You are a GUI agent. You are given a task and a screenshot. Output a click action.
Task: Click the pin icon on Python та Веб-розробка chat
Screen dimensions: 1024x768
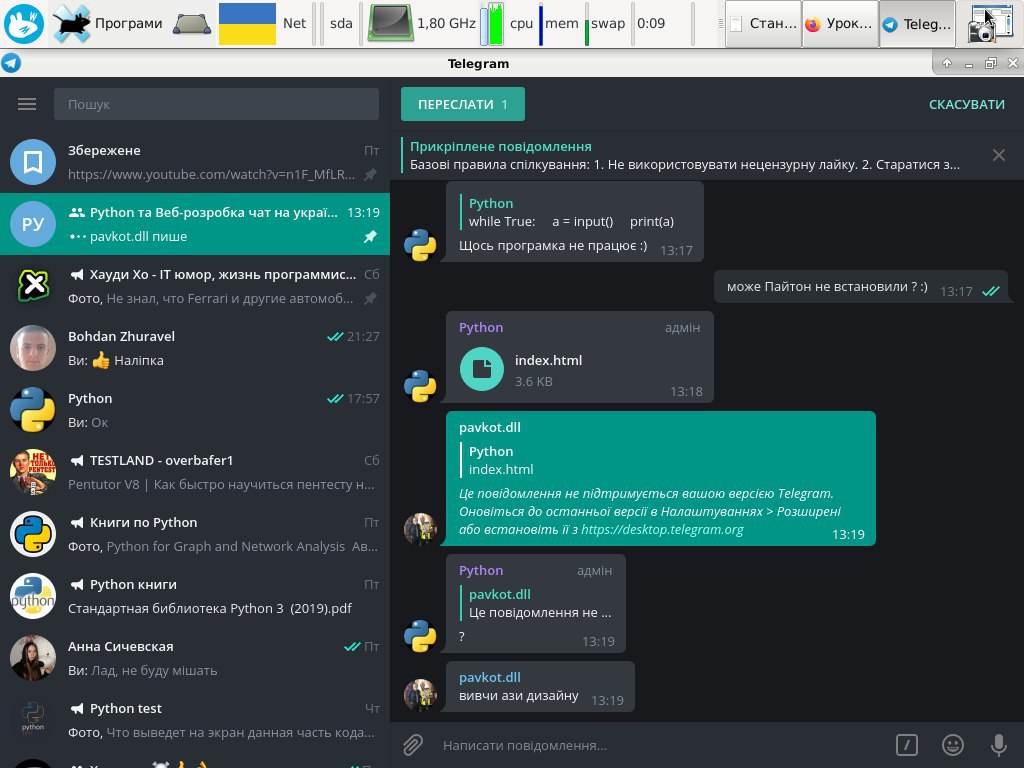coord(370,236)
